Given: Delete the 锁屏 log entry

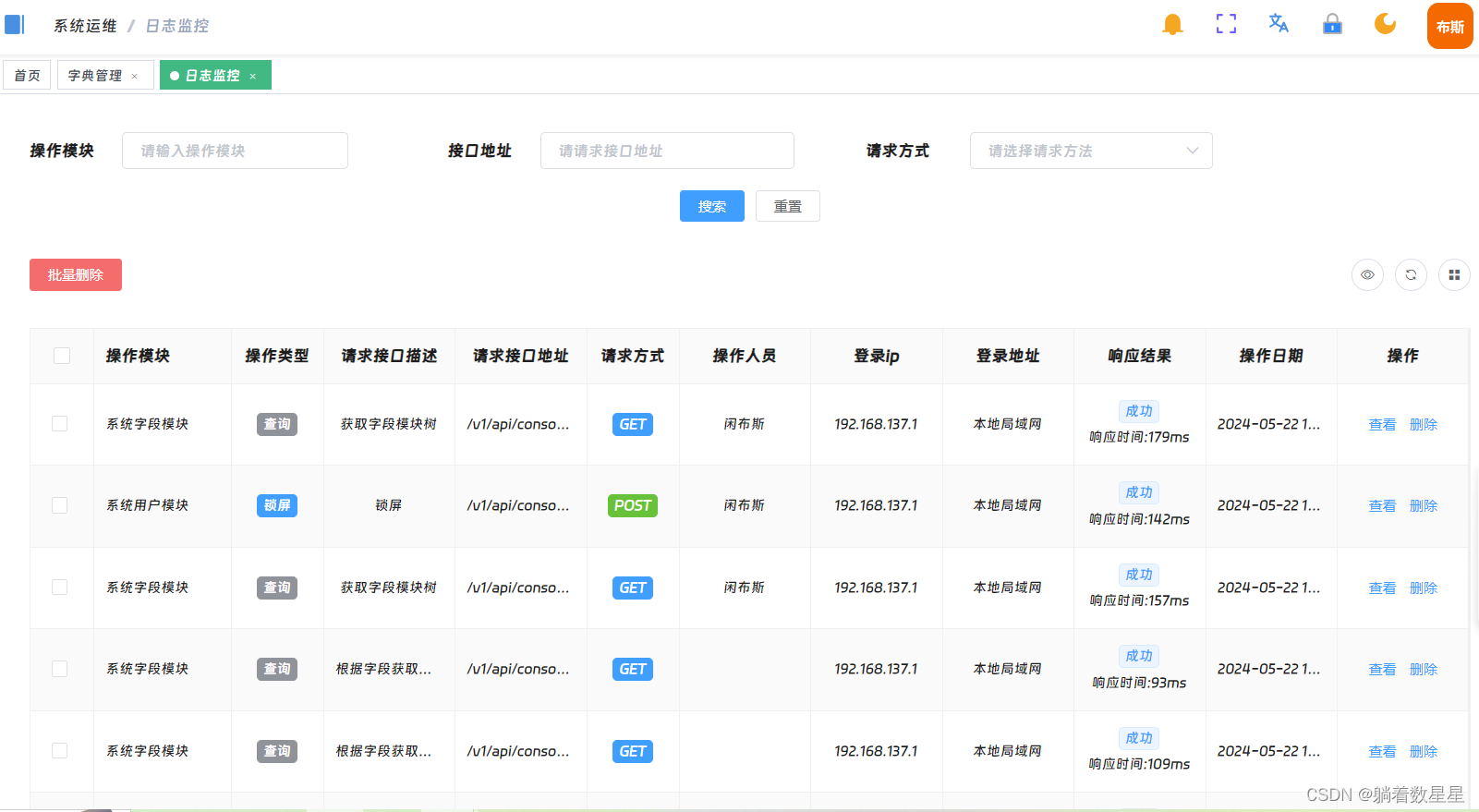Looking at the screenshot, I should (x=1424, y=505).
